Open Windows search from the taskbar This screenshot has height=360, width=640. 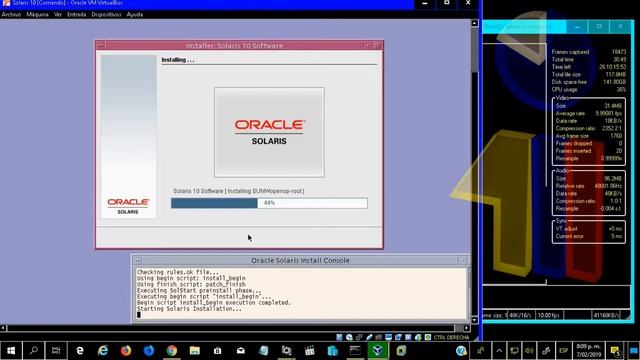pyautogui.click(x=34, y=350)
